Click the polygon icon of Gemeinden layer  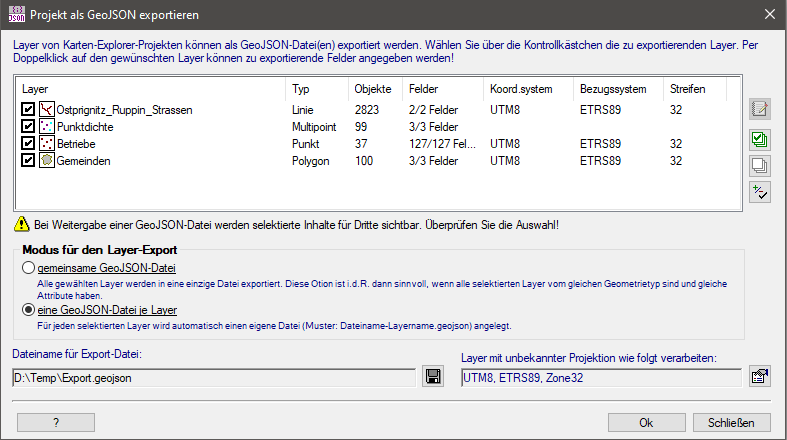coord(47,161)
